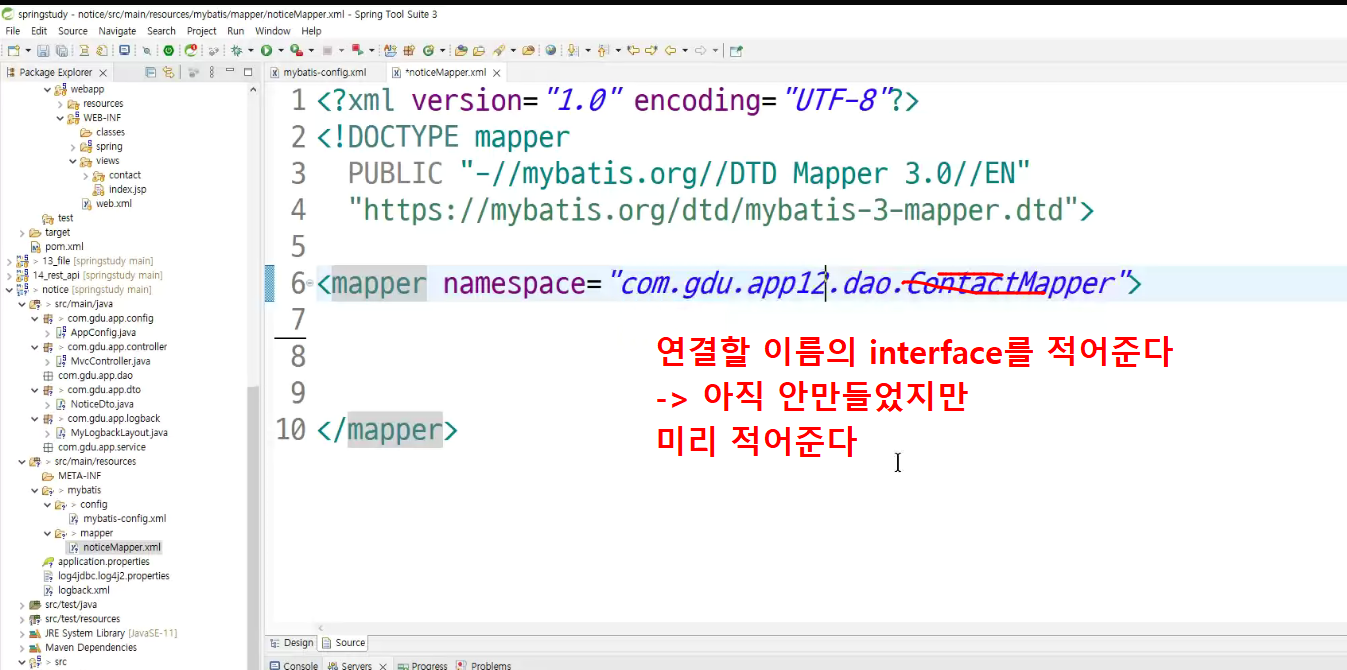The height and width of the screenshot is (670, 1347).
Task: Open the Back history dropdown arrow
Action: (x=685, y=50)
